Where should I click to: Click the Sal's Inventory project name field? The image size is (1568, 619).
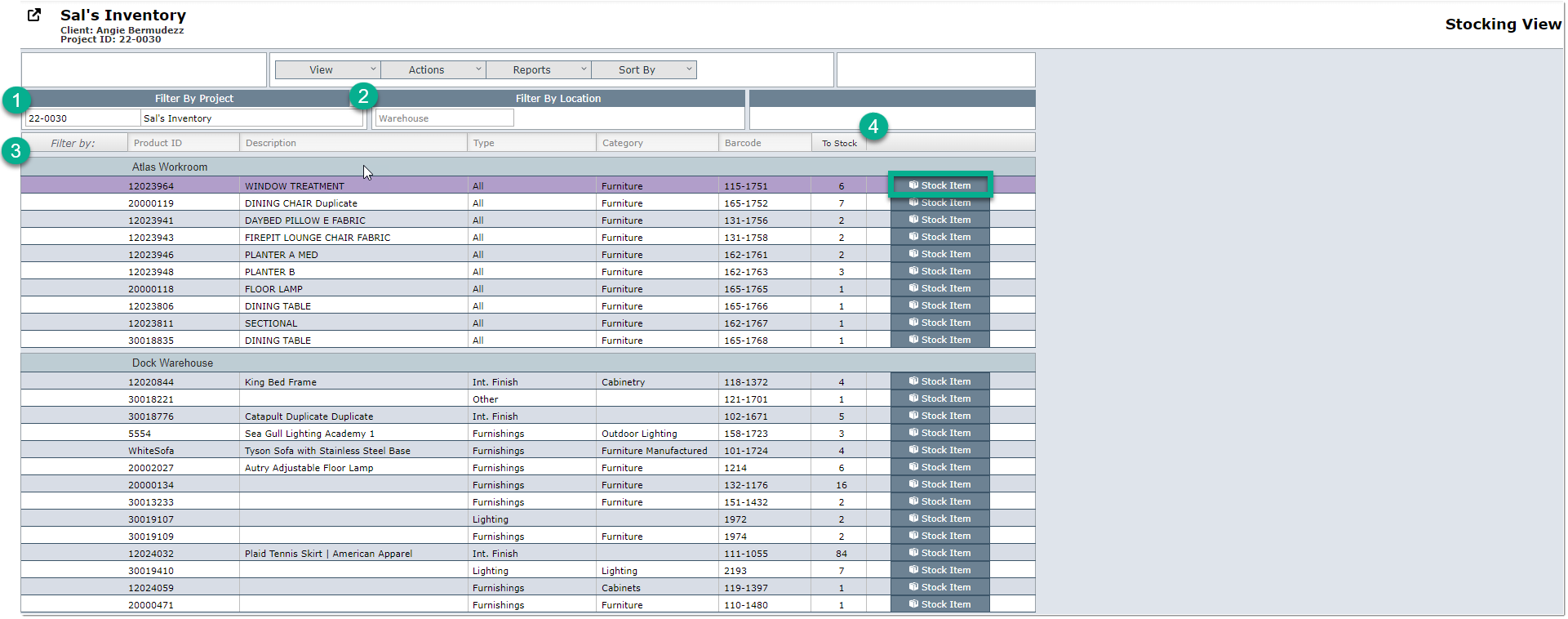point(251,118)
